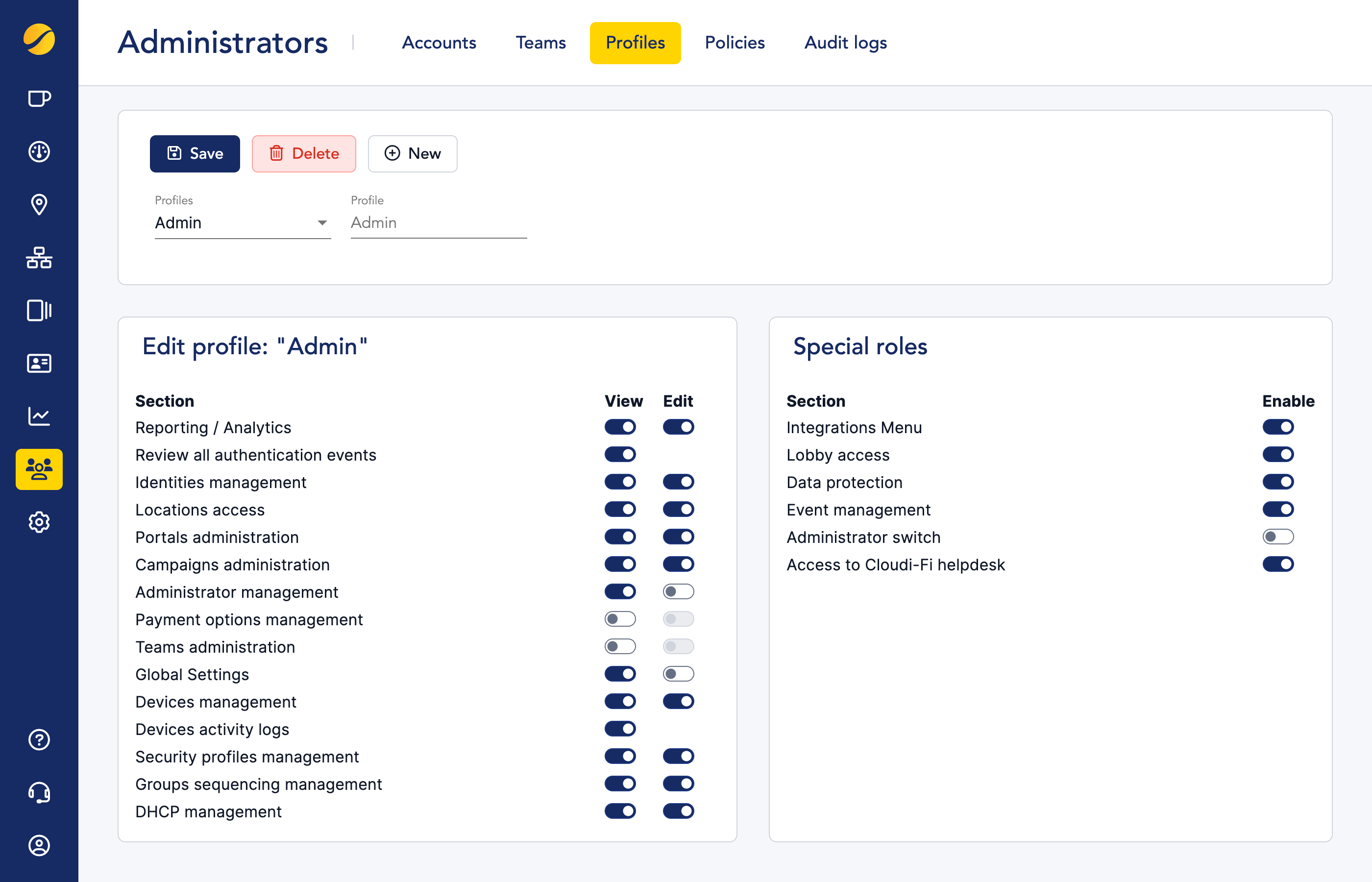Screen dimensions: 1372x882
Task: Open the settings gear icon
Action: point(38,522)
